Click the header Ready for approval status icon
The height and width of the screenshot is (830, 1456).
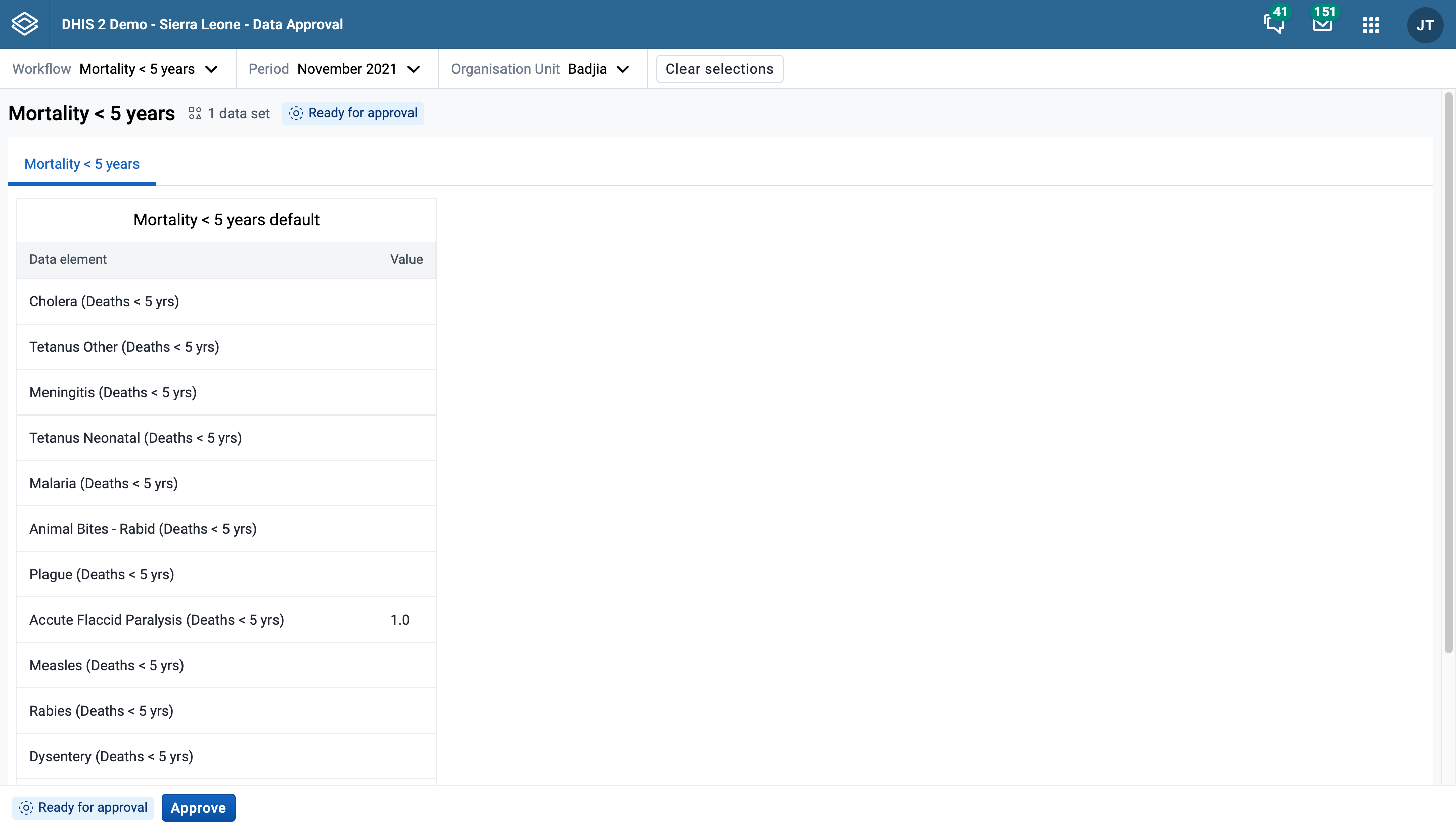[x=296, y=113]
